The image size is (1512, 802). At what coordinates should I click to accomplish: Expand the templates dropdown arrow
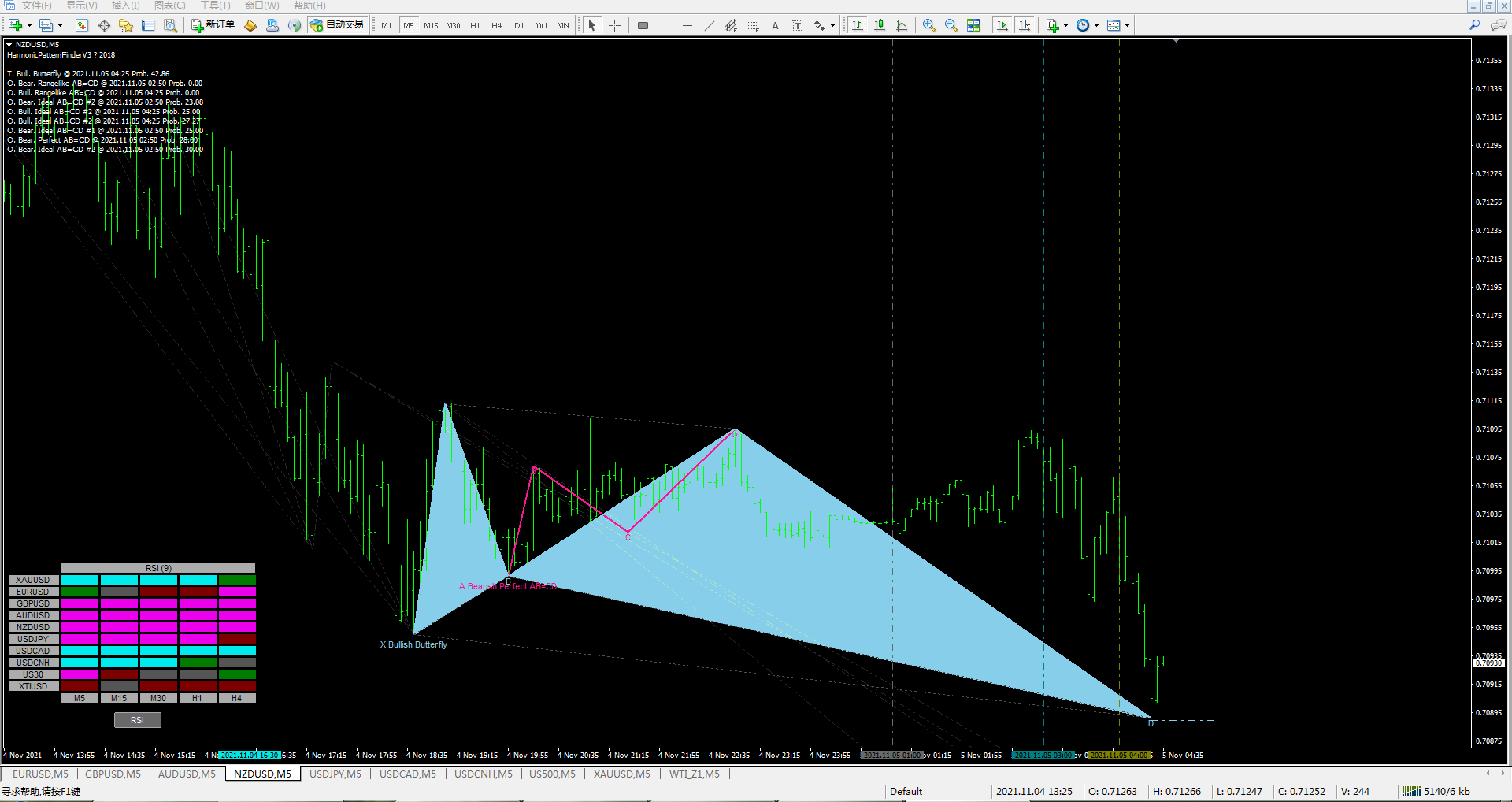point(1127,26)
